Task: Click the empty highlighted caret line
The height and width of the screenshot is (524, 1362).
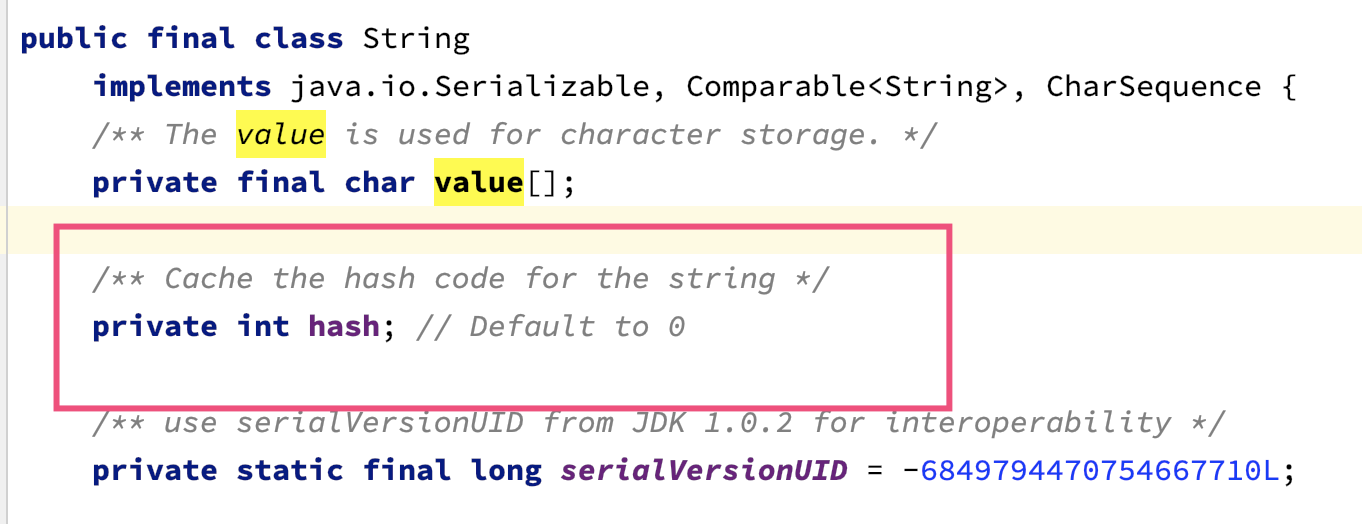Action: click(681, 231)
